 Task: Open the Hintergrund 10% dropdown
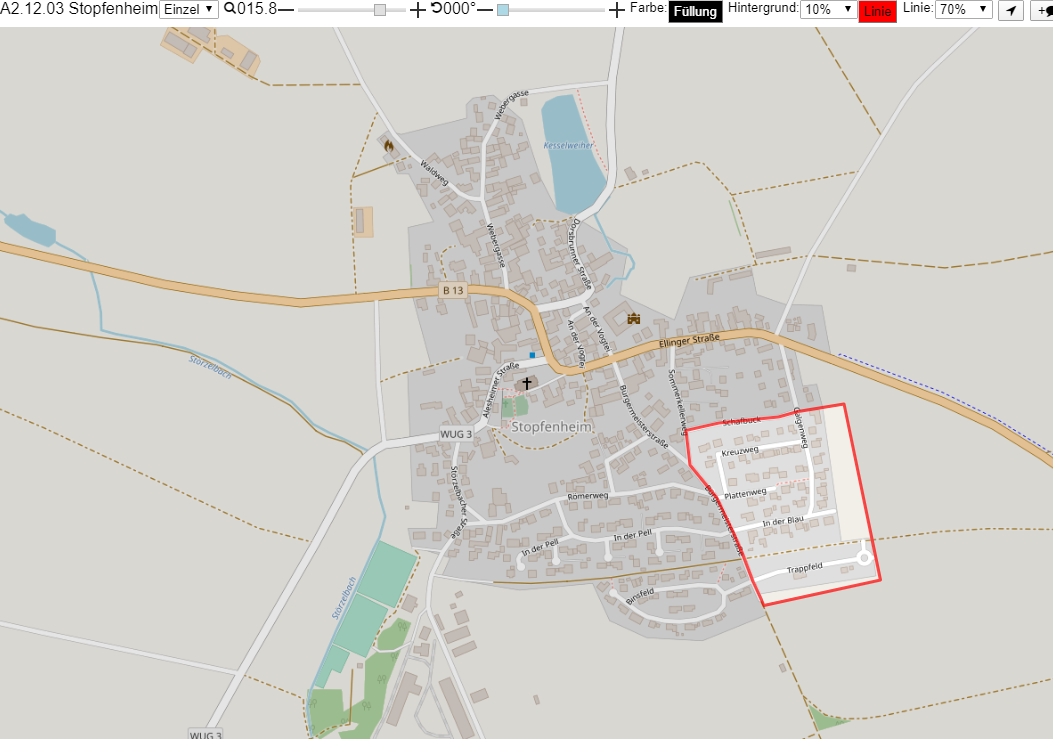[x=828, y=9]
